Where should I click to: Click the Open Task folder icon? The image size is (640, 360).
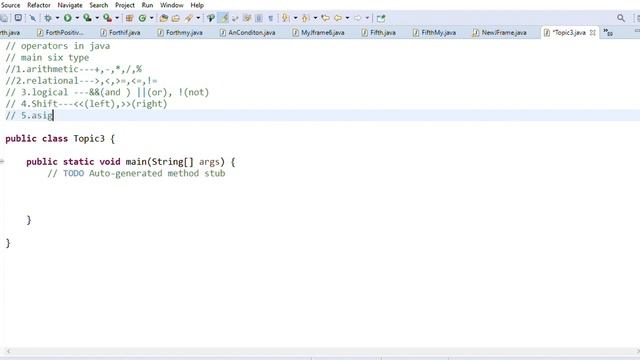click(176, 18)
